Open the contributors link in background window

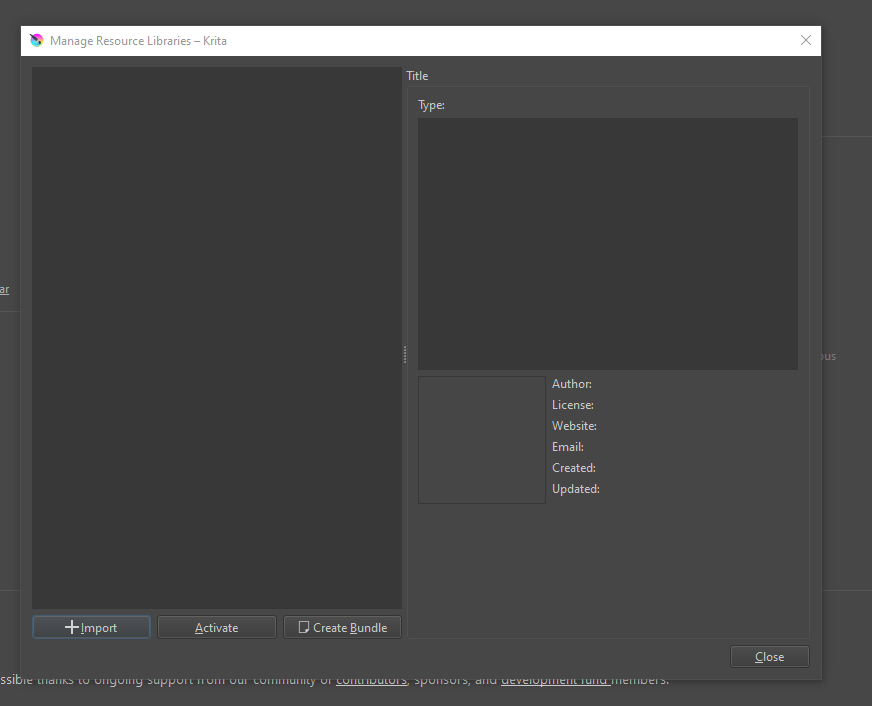point(371,681)
